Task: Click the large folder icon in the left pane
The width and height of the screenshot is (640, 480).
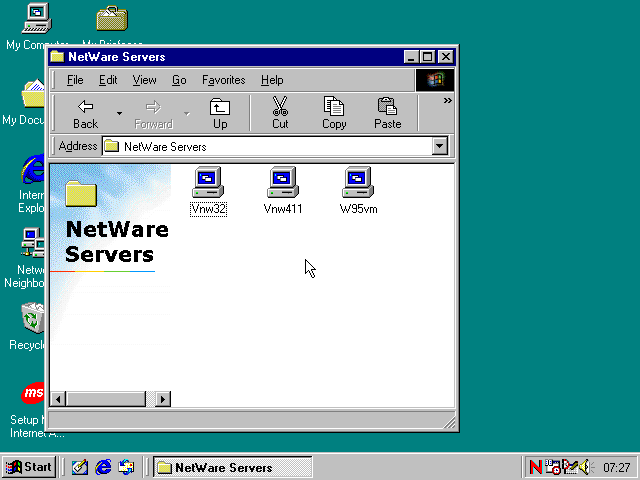Action: tap(81, 194)
